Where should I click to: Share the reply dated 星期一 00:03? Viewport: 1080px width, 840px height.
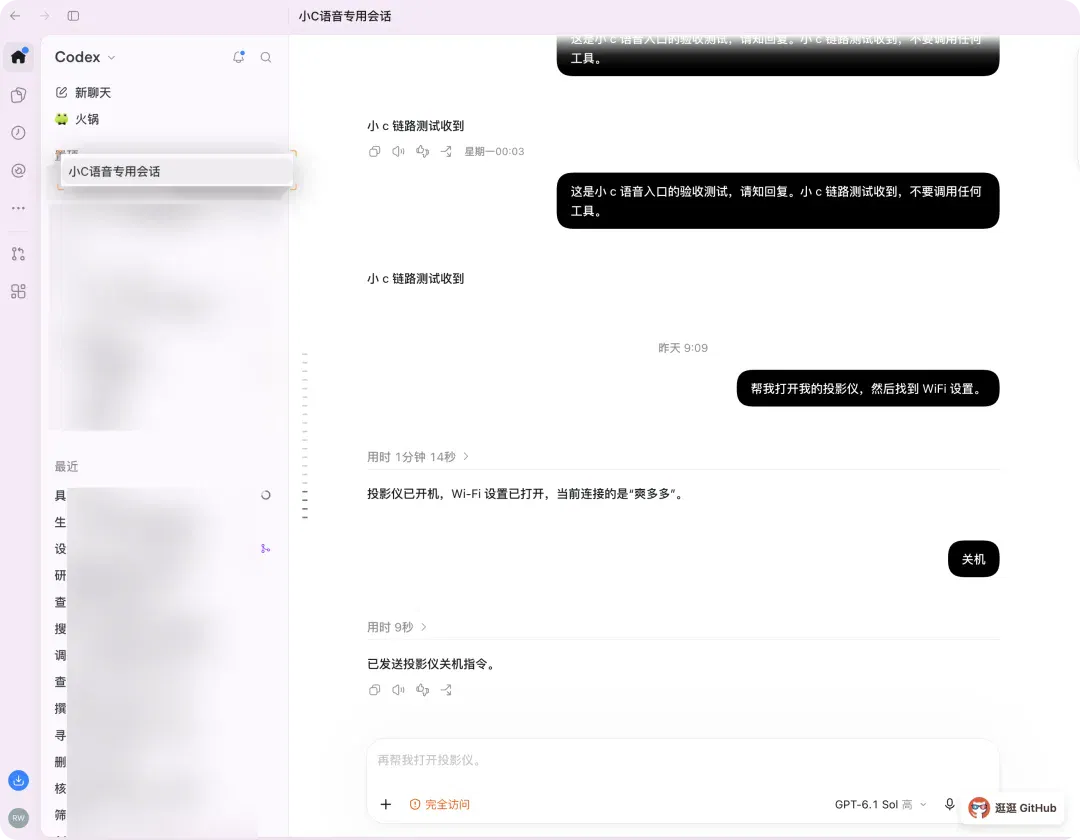coord(446,151)
